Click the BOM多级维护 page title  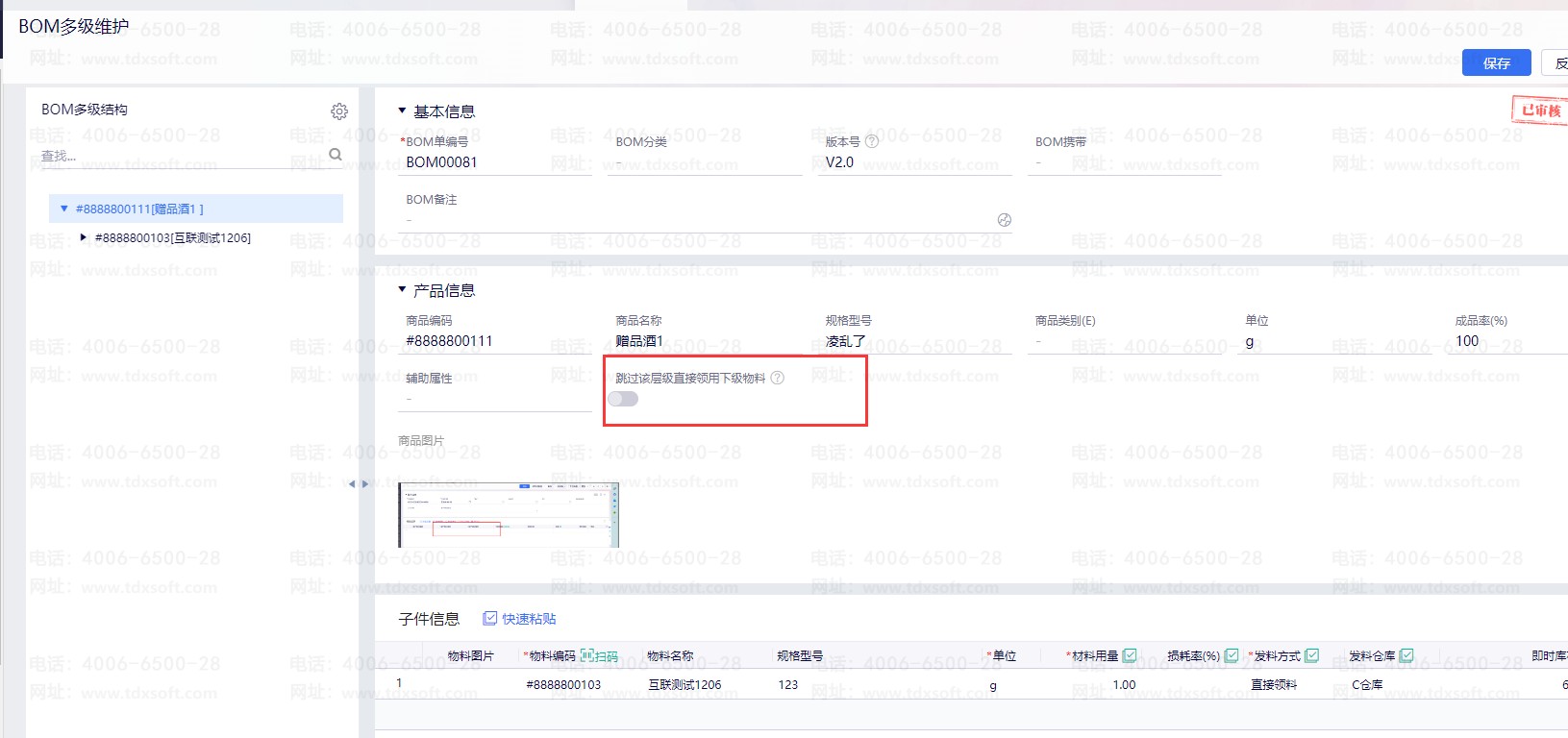pyautogui.click(x=74, y=26)
